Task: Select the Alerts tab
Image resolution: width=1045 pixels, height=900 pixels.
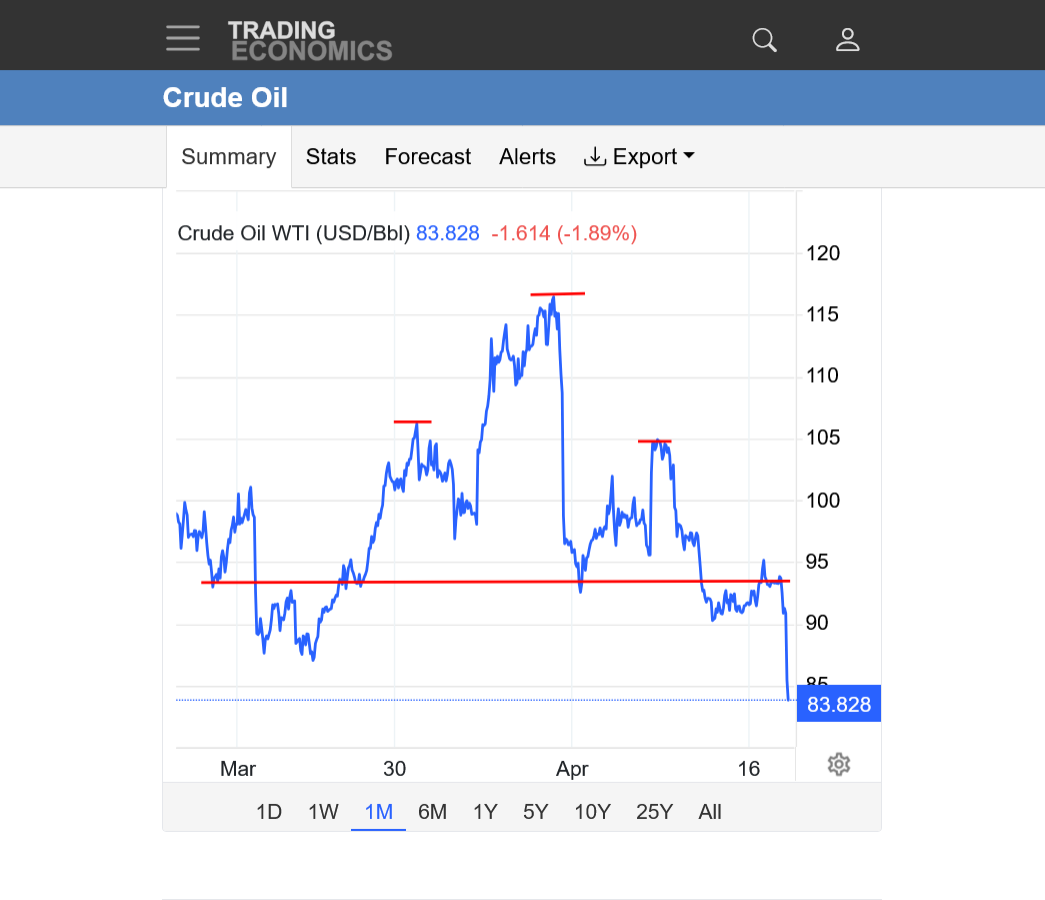Action: pos(528,157)
